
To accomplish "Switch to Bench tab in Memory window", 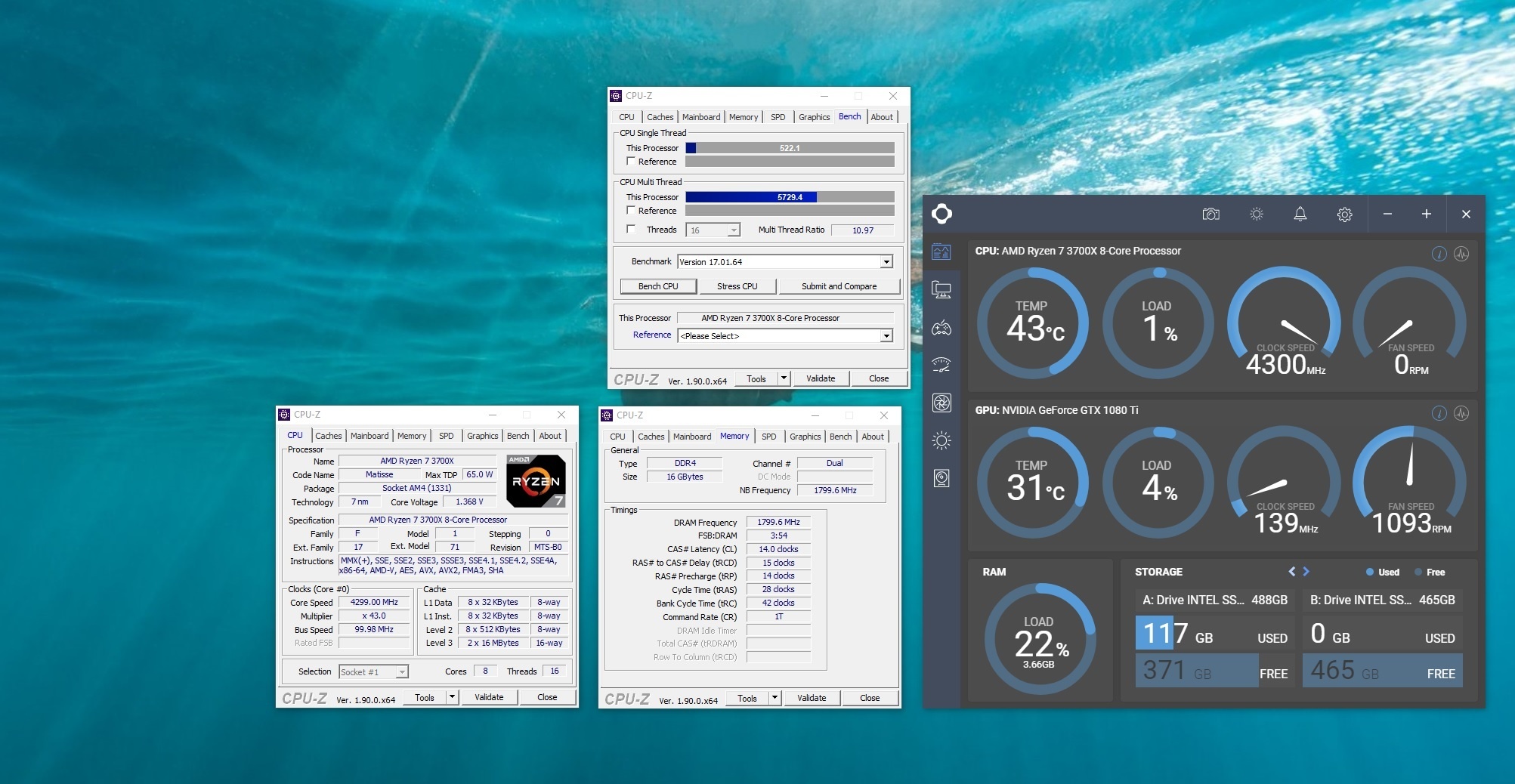I will 840,437.
